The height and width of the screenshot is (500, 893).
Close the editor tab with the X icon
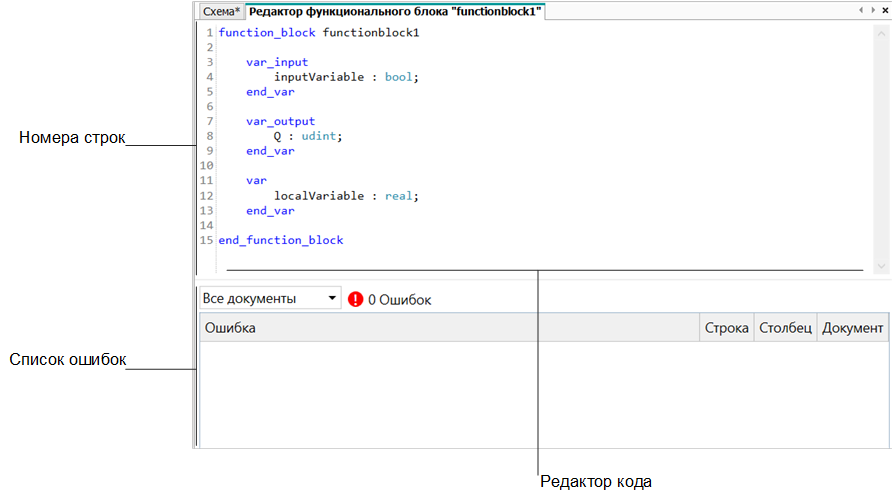(x=885, y=10)
